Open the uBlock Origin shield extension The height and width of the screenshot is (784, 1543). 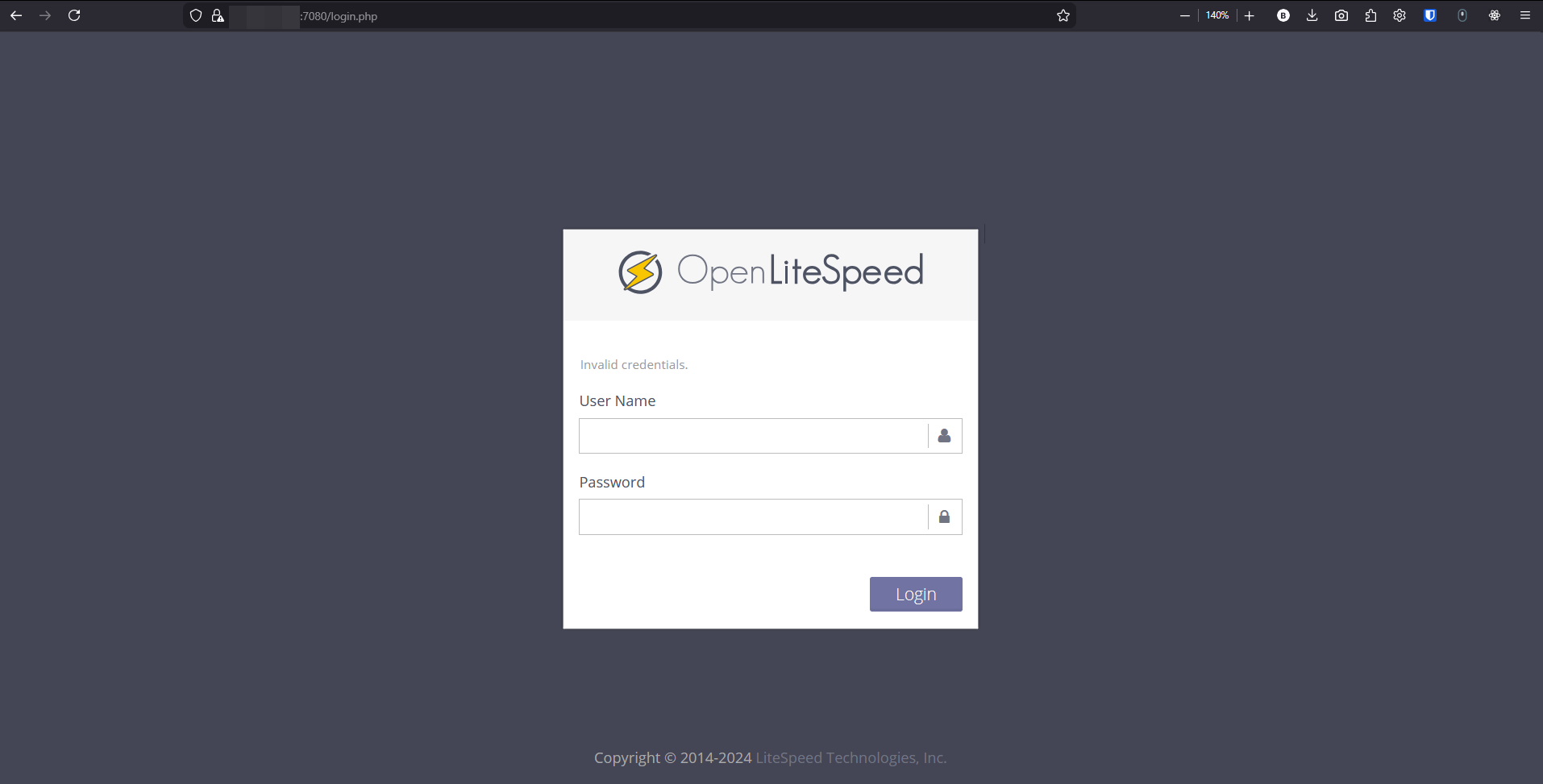pyautogui.click(x=1430, y=15)
